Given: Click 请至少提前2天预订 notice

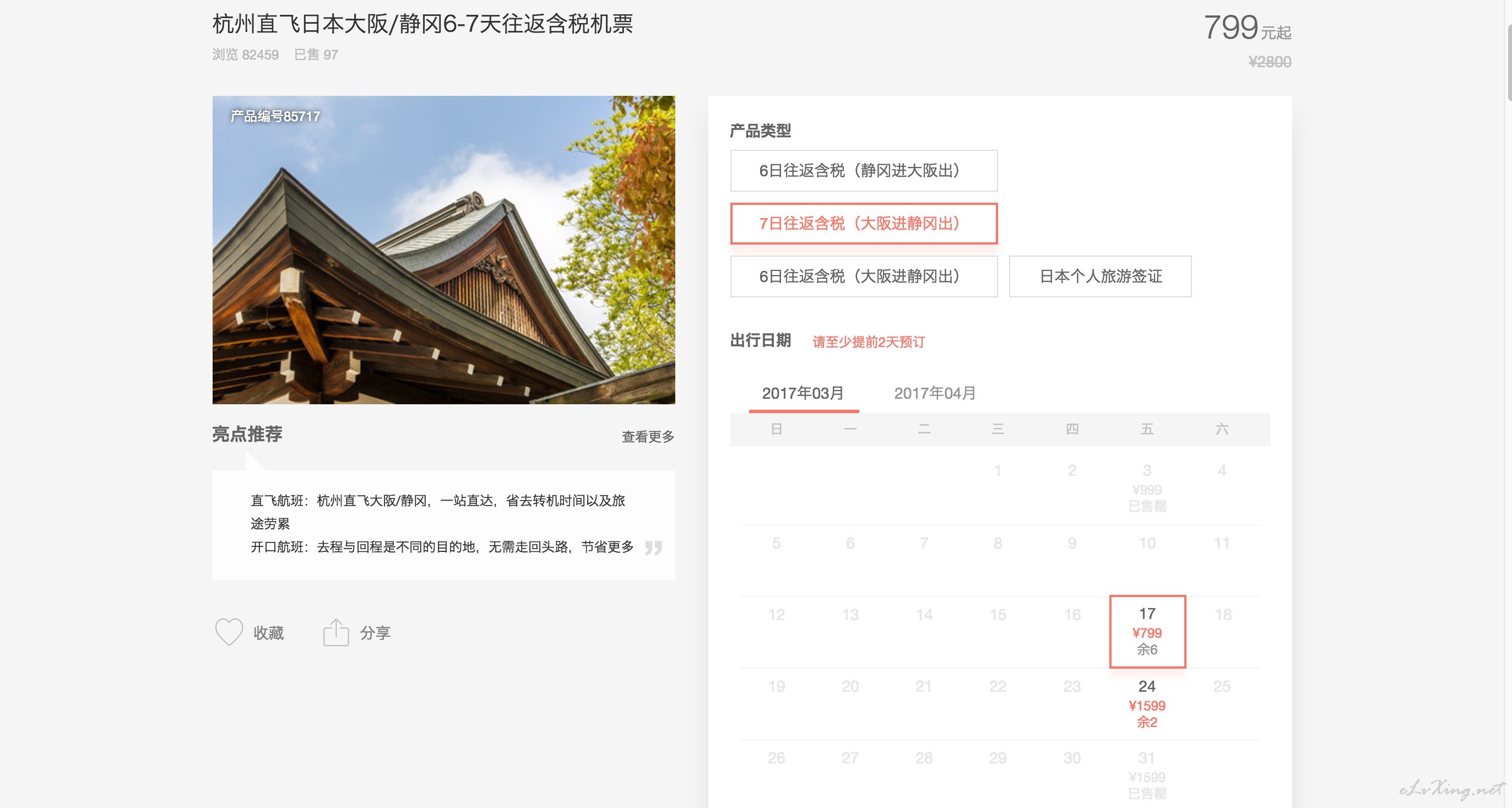Looking at the screenshot, I should [869, 341].
